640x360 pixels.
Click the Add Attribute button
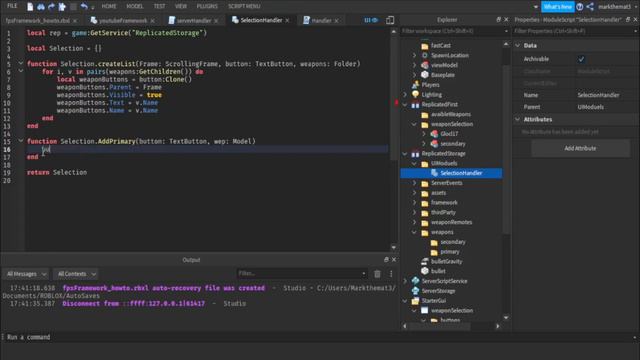point(580,148)
